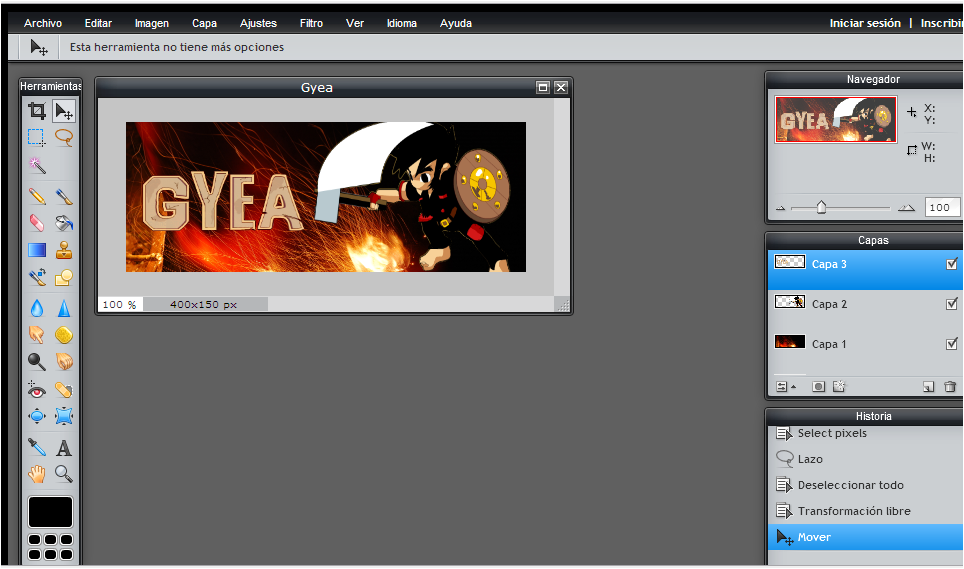
Task: Click the Navegador zoom slider handle
Action: pyautogui.click(x=821, y=208)
